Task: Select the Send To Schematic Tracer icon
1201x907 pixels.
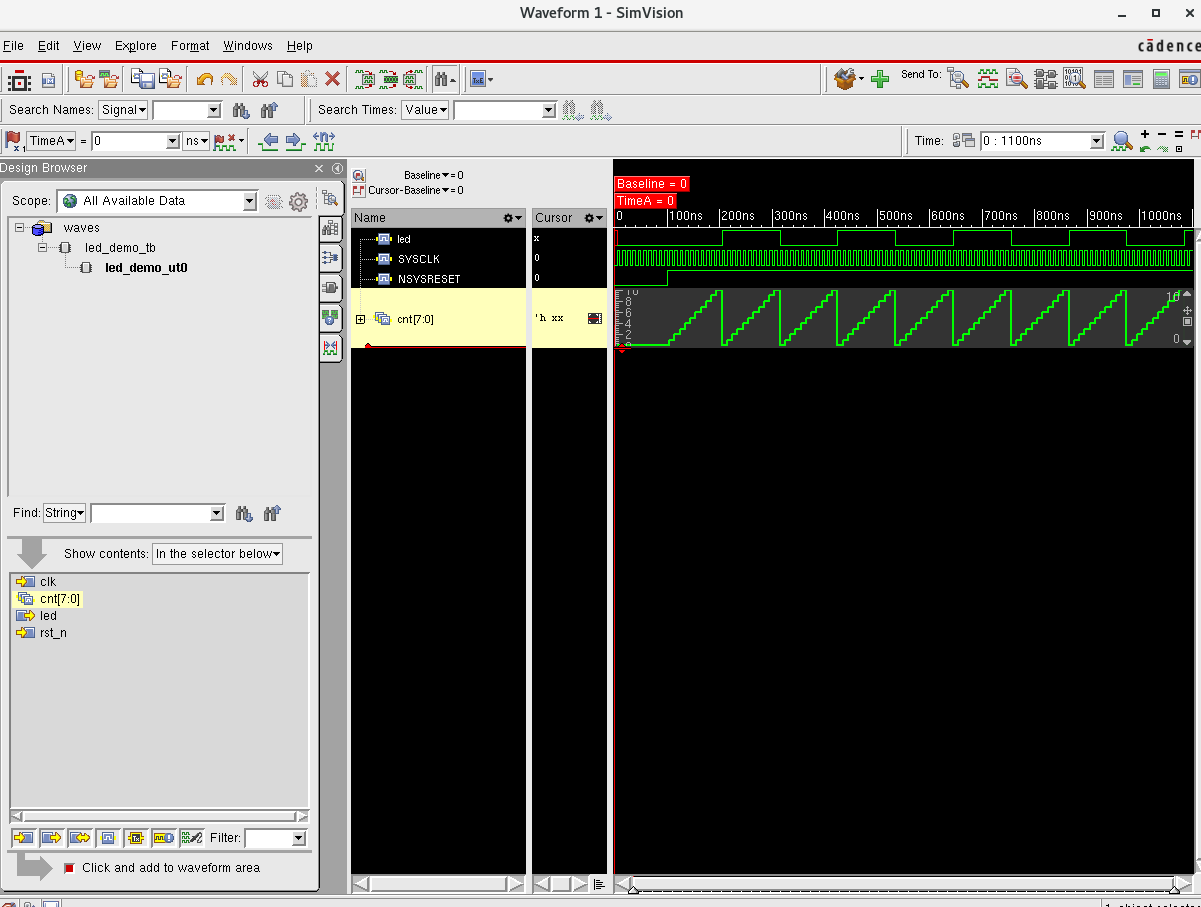Action: click(x=1046, y=79)
